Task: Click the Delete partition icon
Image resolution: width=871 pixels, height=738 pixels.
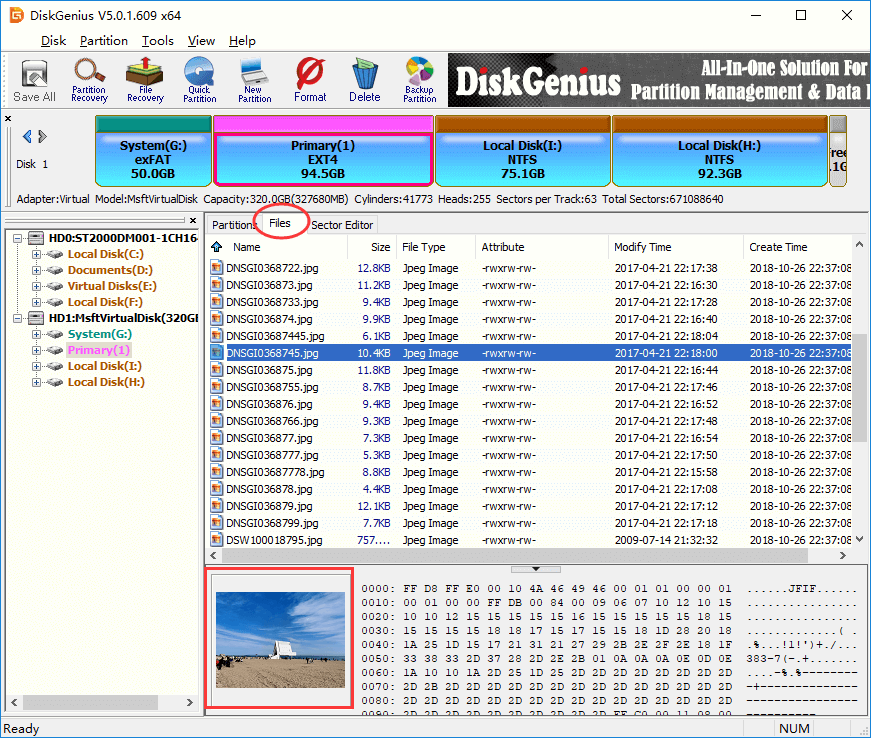Action: [364, 80]
